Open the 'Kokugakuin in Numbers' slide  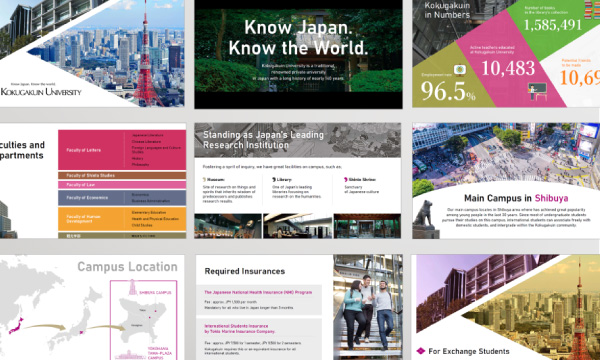click(506, 54)
